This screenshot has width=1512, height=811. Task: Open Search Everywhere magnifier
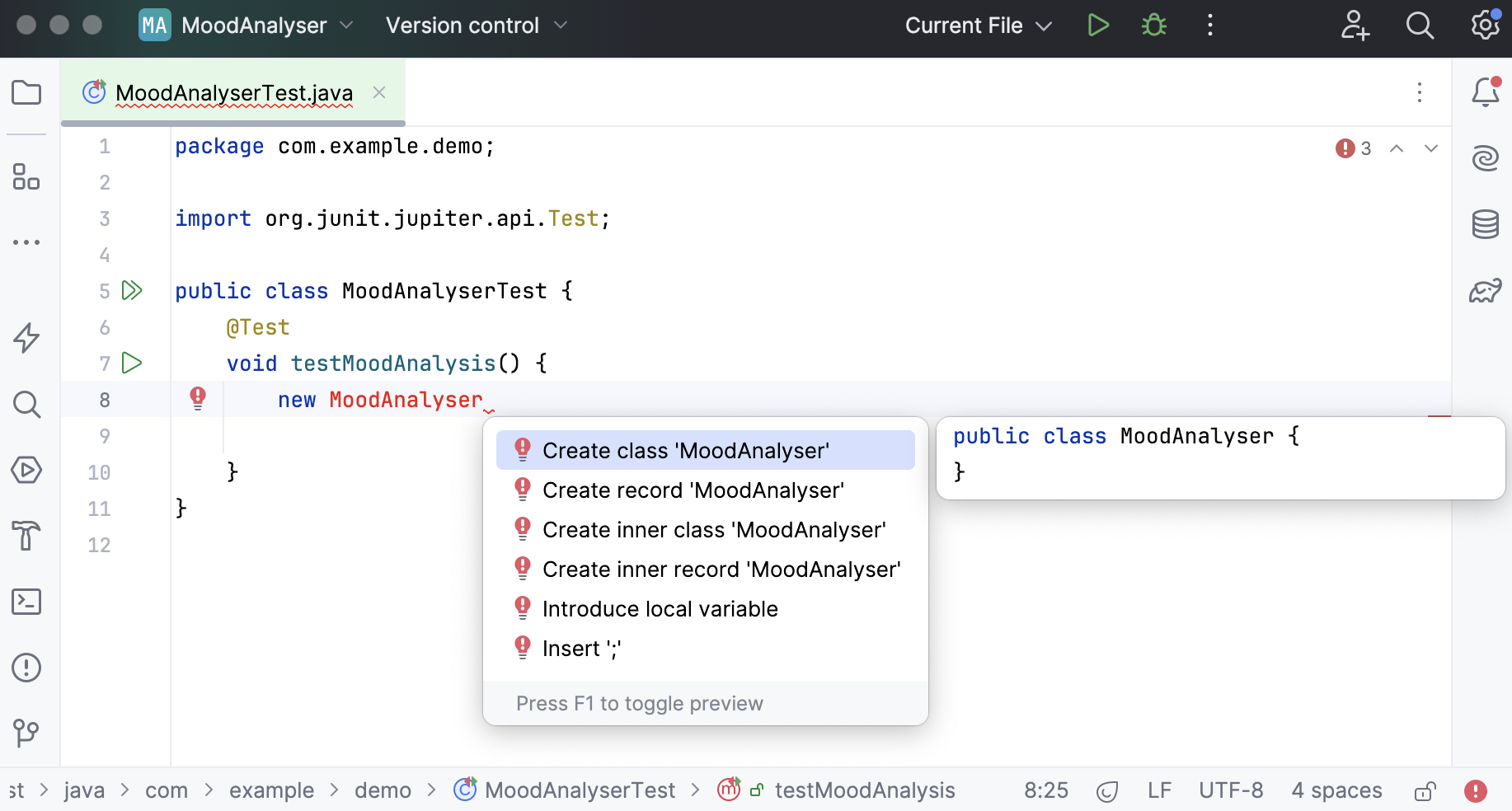coord(1420,26)
